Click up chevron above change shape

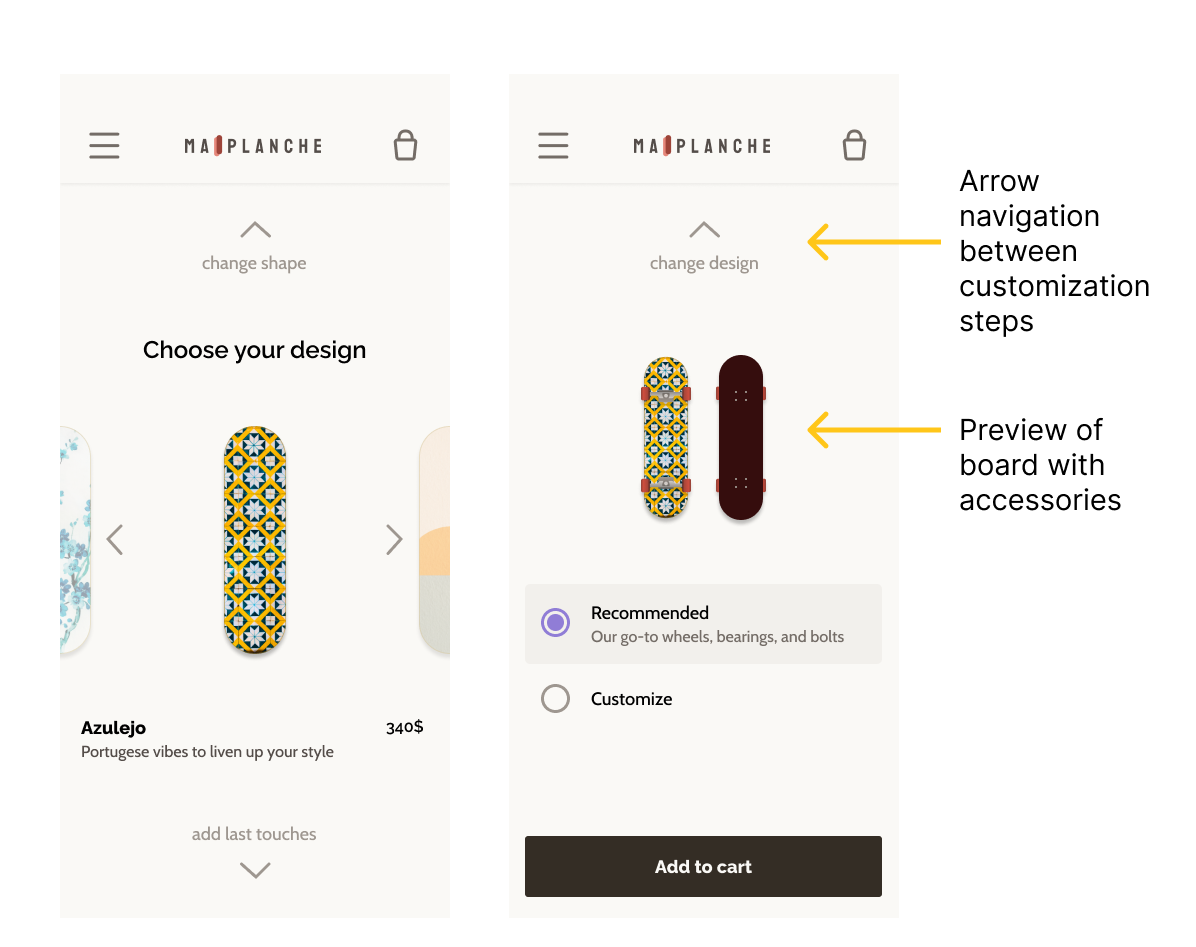click(255, 230)
